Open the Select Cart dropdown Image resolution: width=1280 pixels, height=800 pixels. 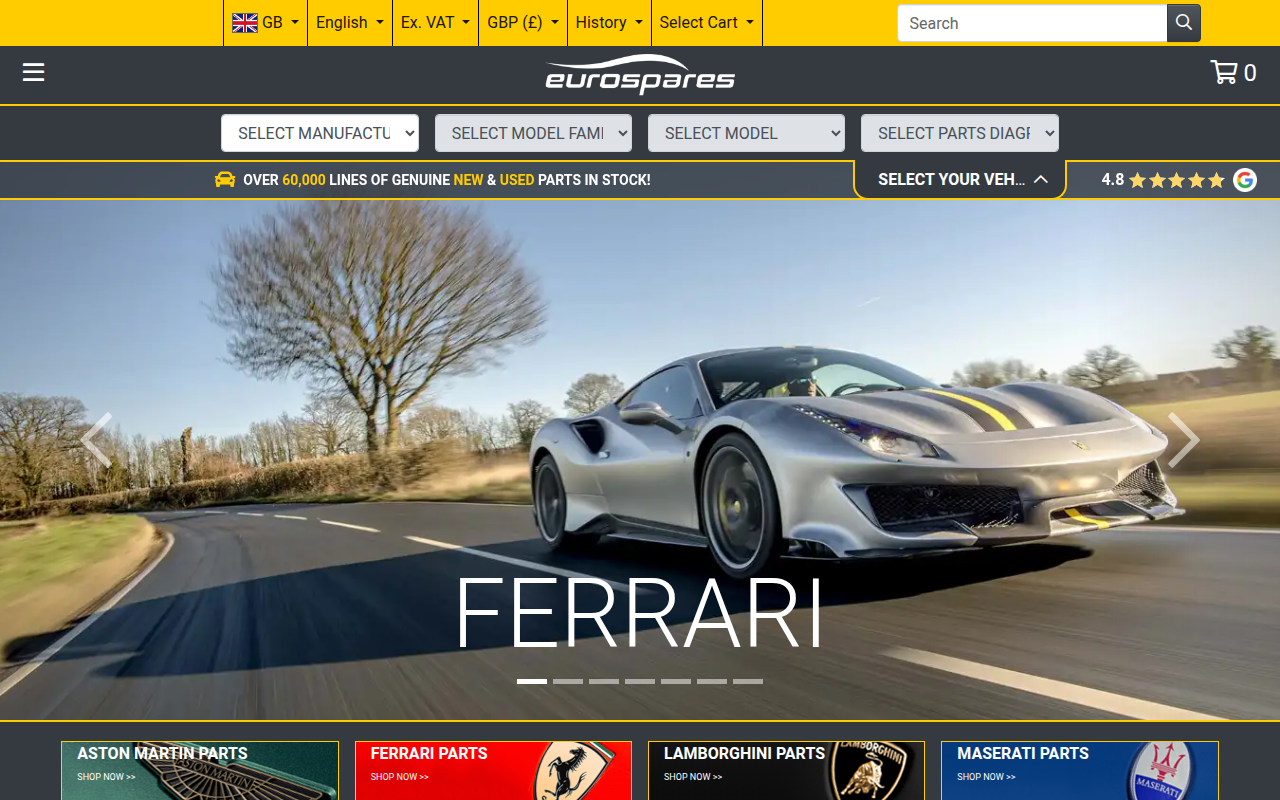pos(707,23)
